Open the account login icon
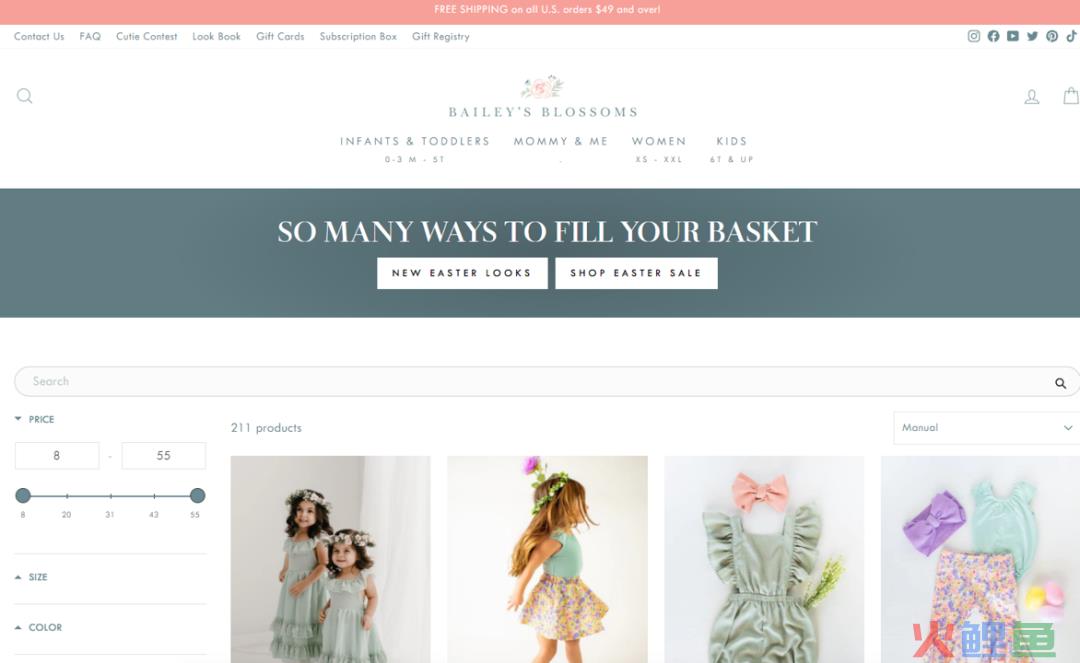Screen dimensions: 1080x663 coord(1031,96)
